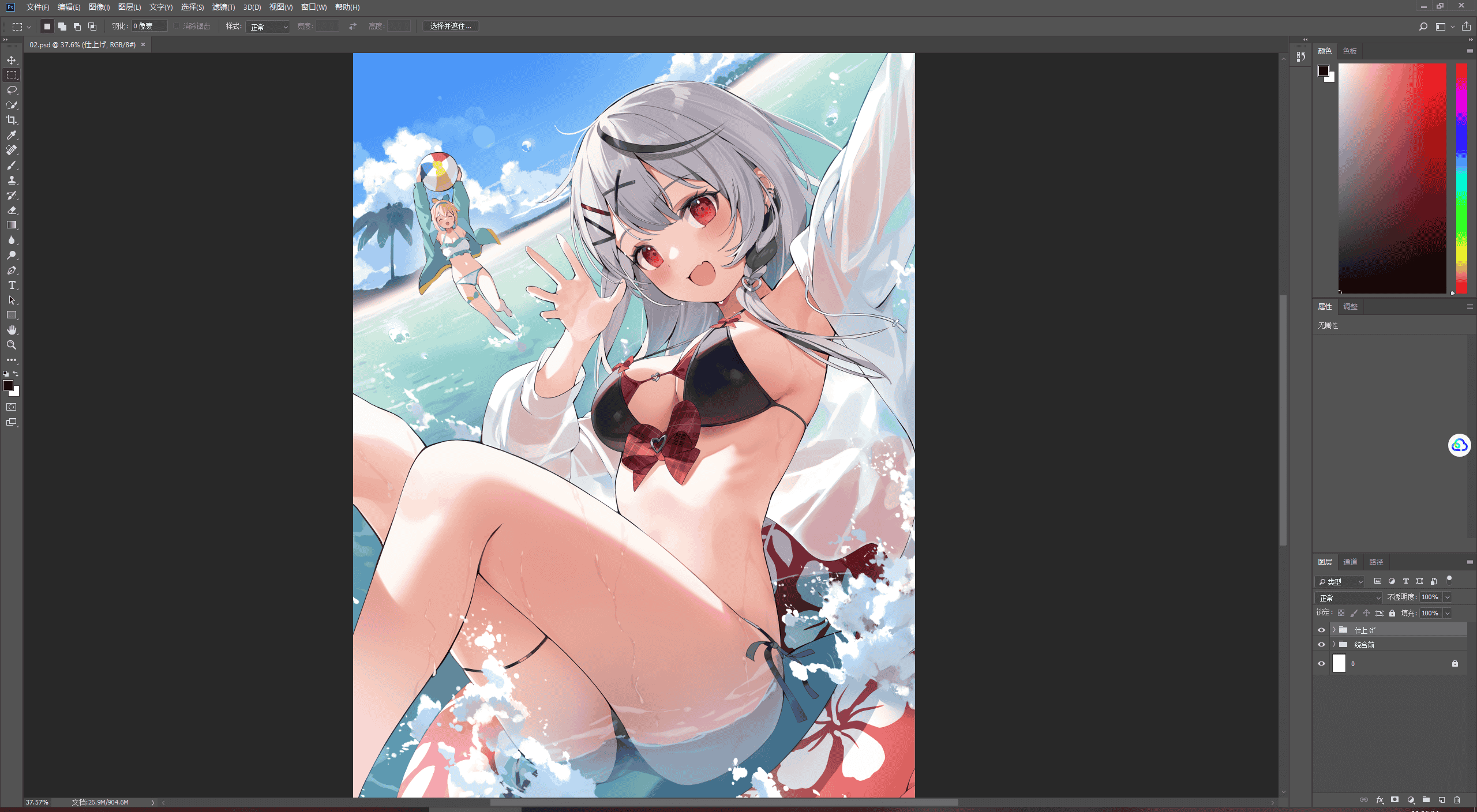Switch to the 调整 tab
Screen dimensions: 1477x812
(1350, 306)
